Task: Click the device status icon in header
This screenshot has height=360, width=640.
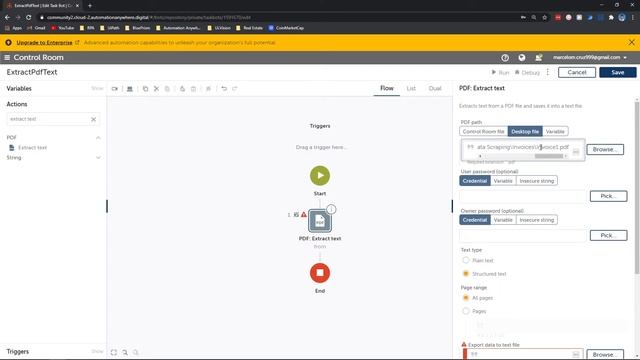Action: pyautogui.click(x=538, y=58)
